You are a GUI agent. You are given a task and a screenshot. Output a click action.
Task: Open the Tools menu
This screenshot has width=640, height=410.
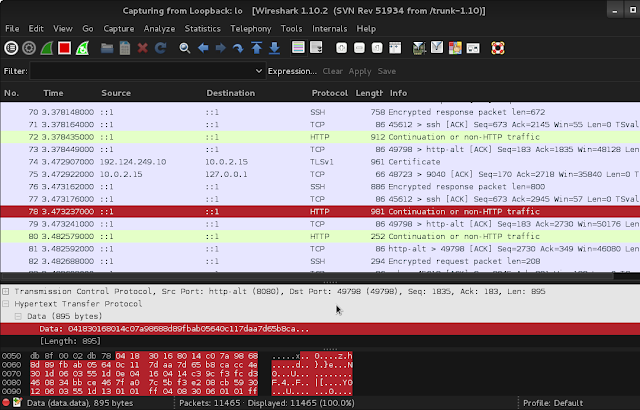tap(291, 29)
